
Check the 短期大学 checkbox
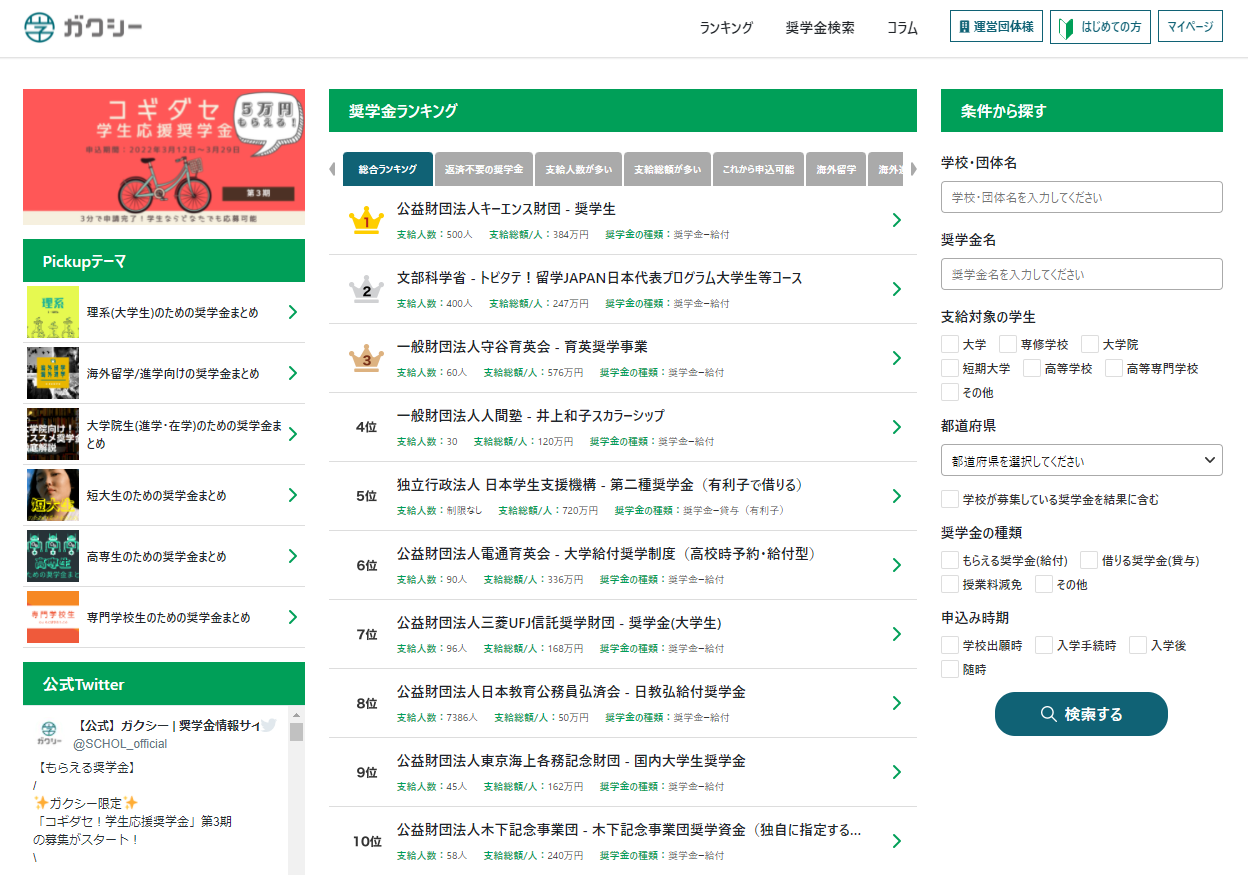pyautogui.click(x=950, y=368)
